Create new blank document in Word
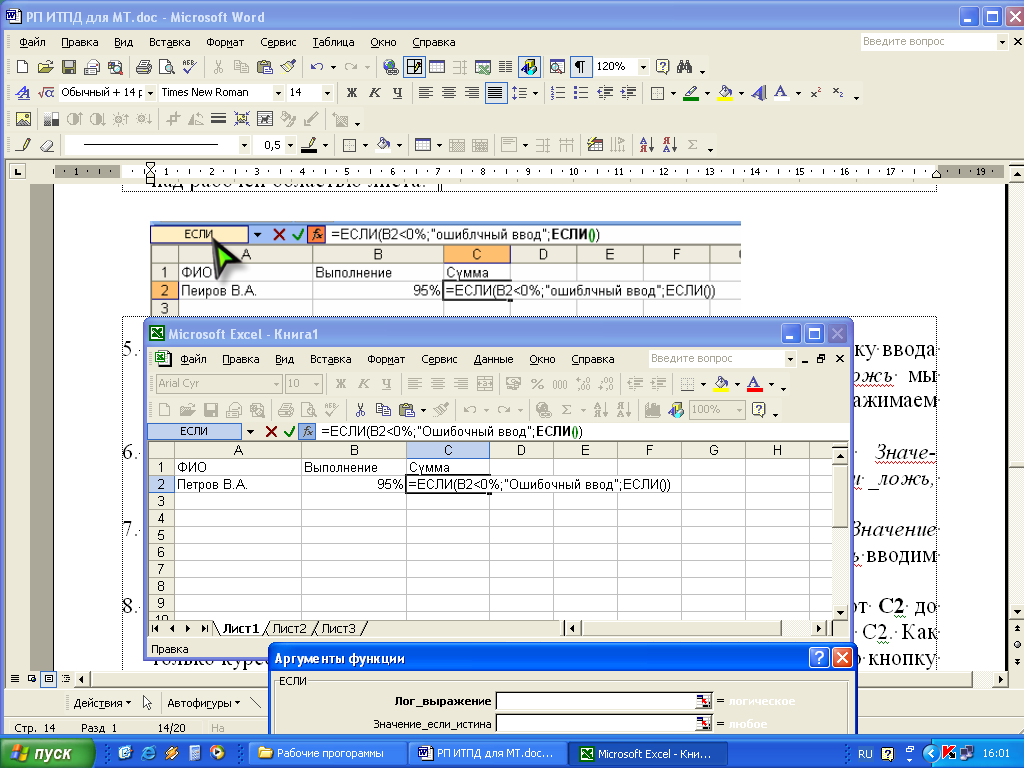The width and height of the screenshot is (1024, 768). 22,67
